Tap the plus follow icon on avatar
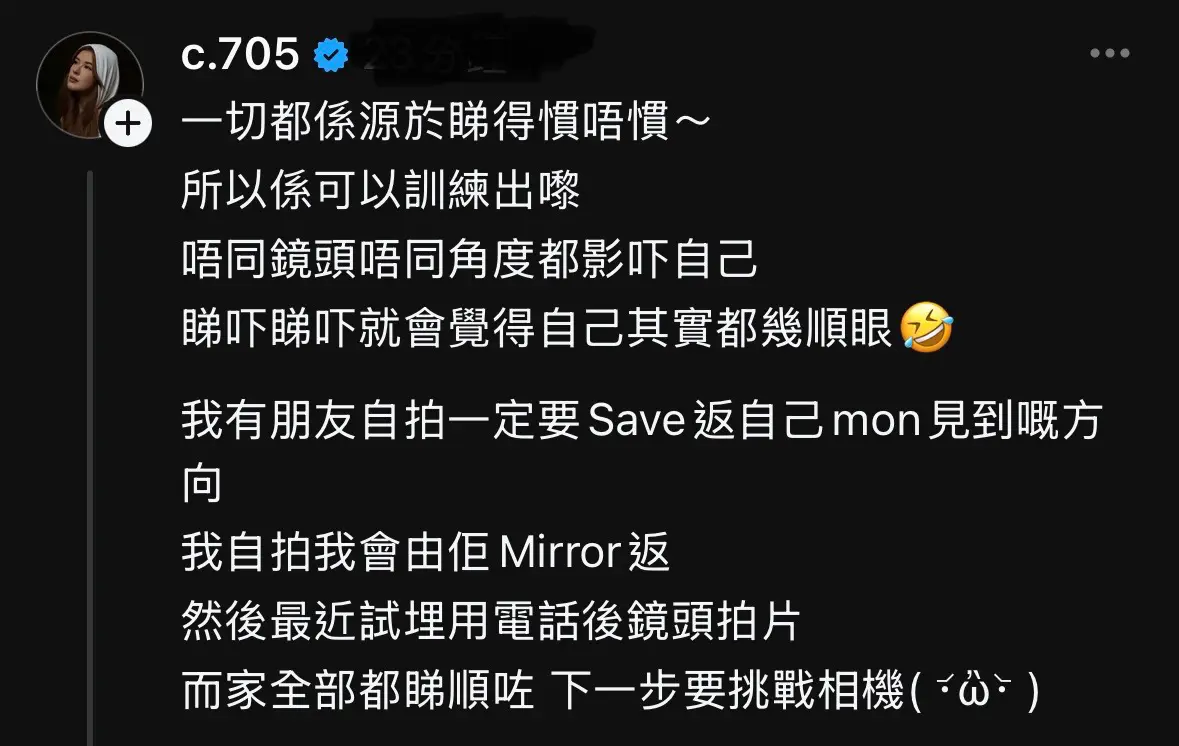This screenshot has width=1179, height=746. (x=128, y=123)
